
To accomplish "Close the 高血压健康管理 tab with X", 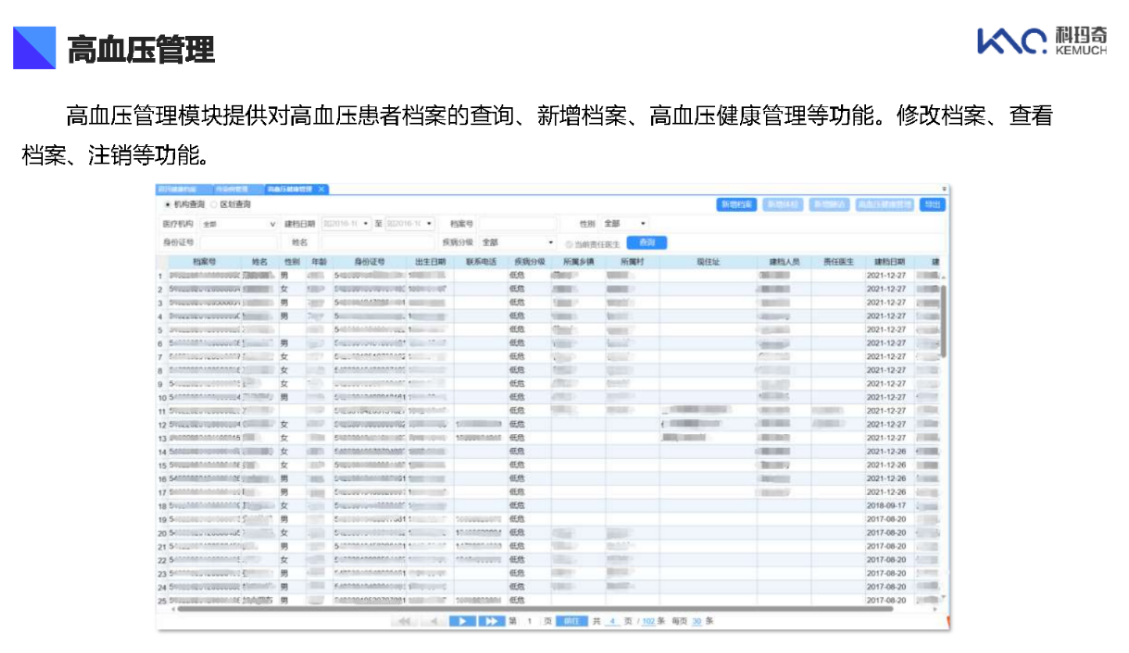I will coord(321,189).
